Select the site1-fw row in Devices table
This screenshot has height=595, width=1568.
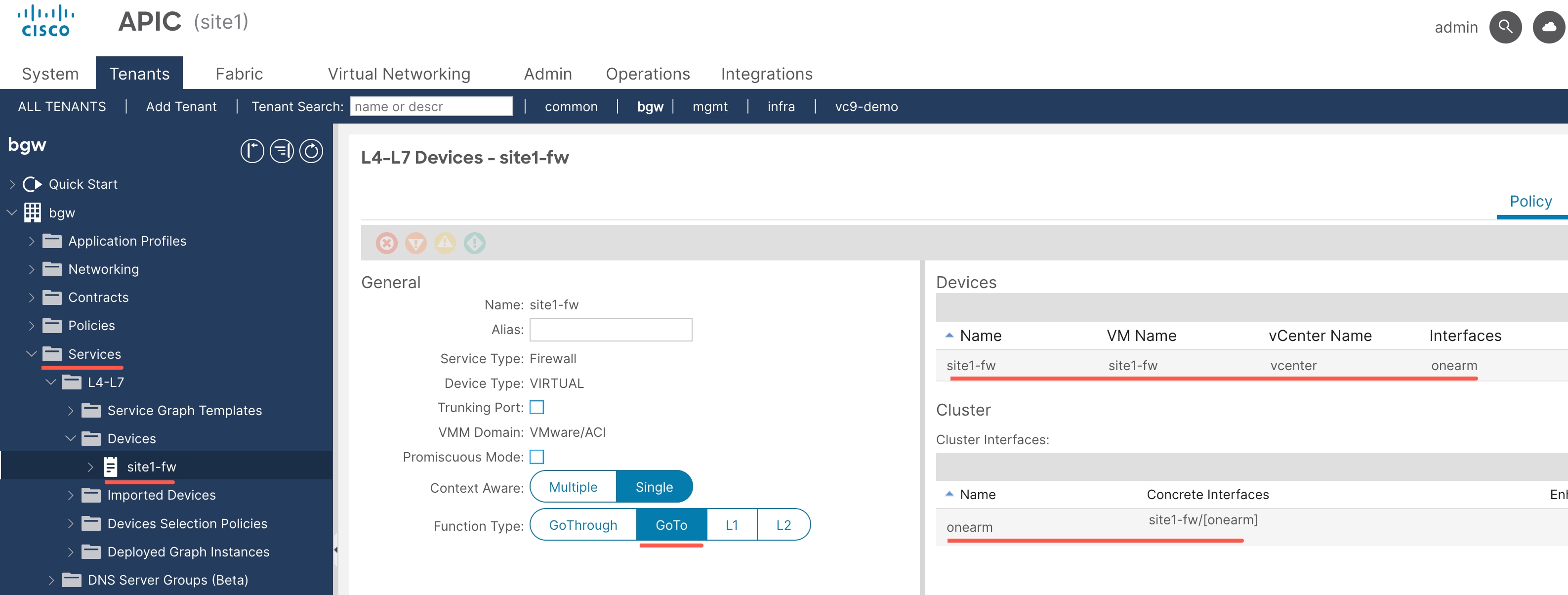point(1251,365)
